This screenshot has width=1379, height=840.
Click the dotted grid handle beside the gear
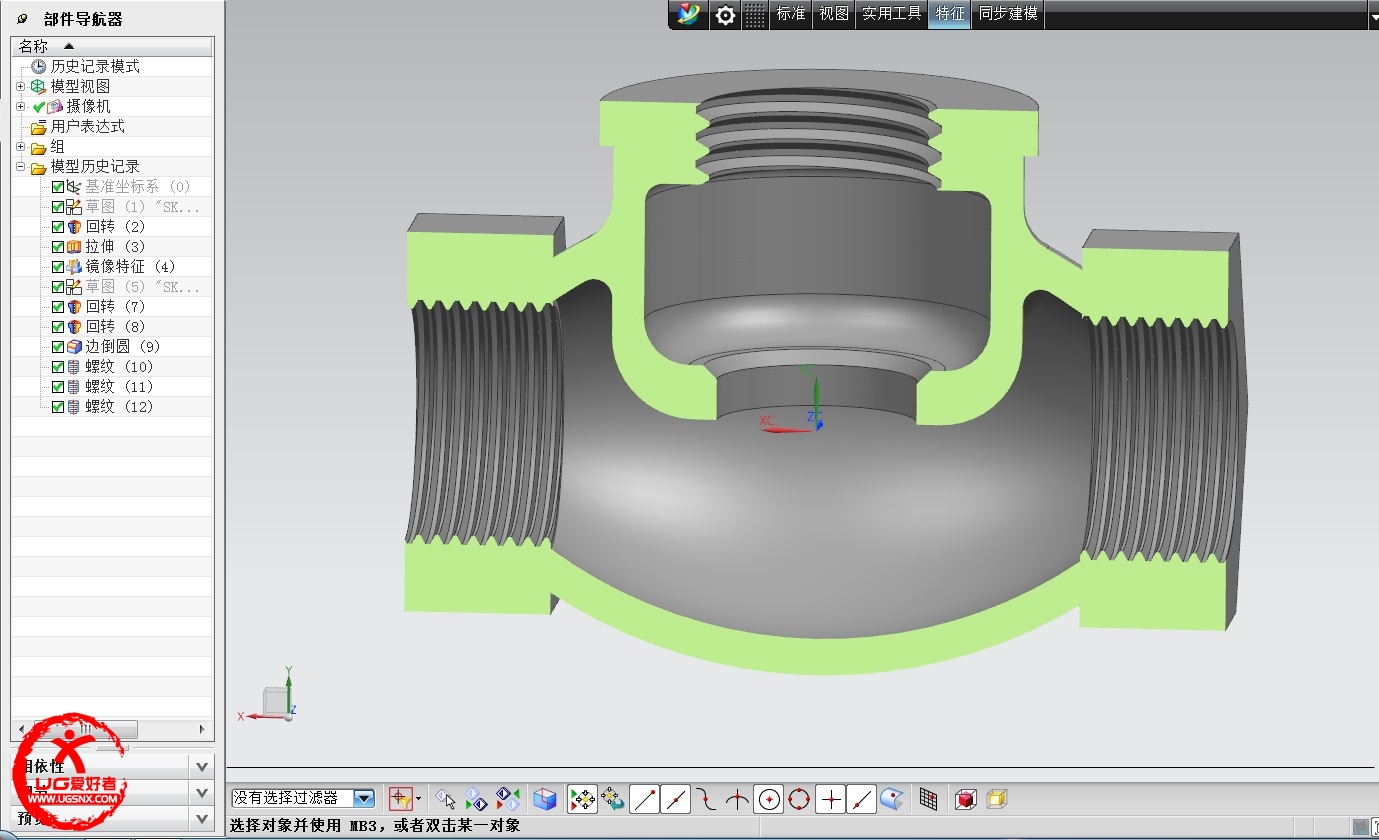(756, 15)
